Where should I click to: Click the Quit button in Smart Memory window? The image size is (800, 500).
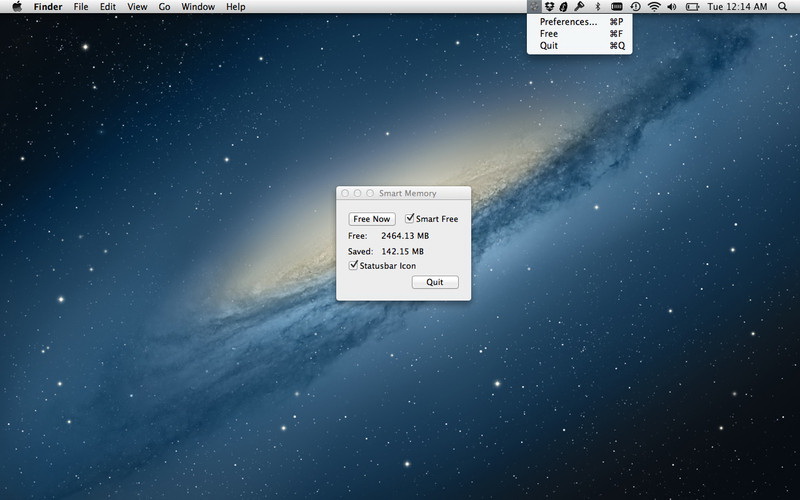click(435, 282)
